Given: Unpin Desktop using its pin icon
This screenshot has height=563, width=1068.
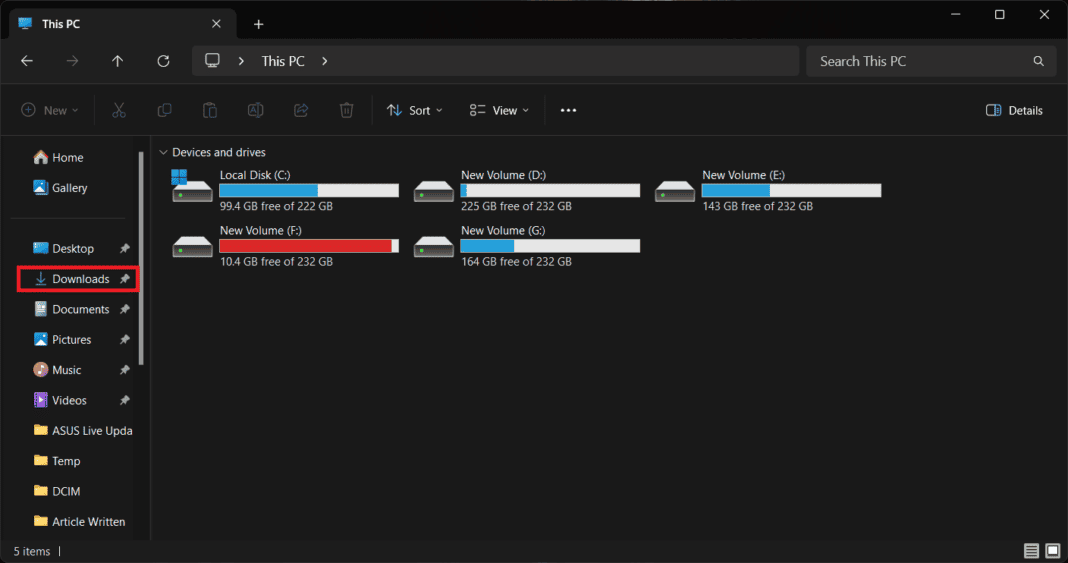Looking at the screenshot, I should [x=125, y=249].
